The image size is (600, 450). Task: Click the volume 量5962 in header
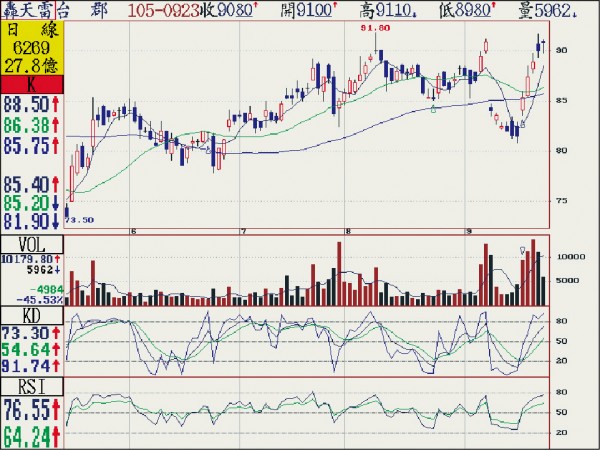(x=548, y=10)
